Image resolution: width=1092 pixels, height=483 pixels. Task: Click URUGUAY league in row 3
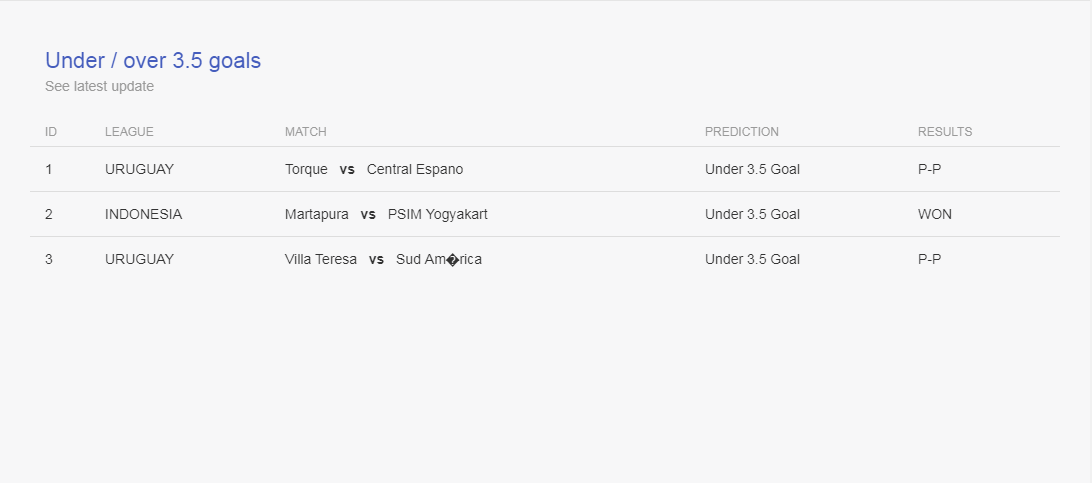(139, 259)
